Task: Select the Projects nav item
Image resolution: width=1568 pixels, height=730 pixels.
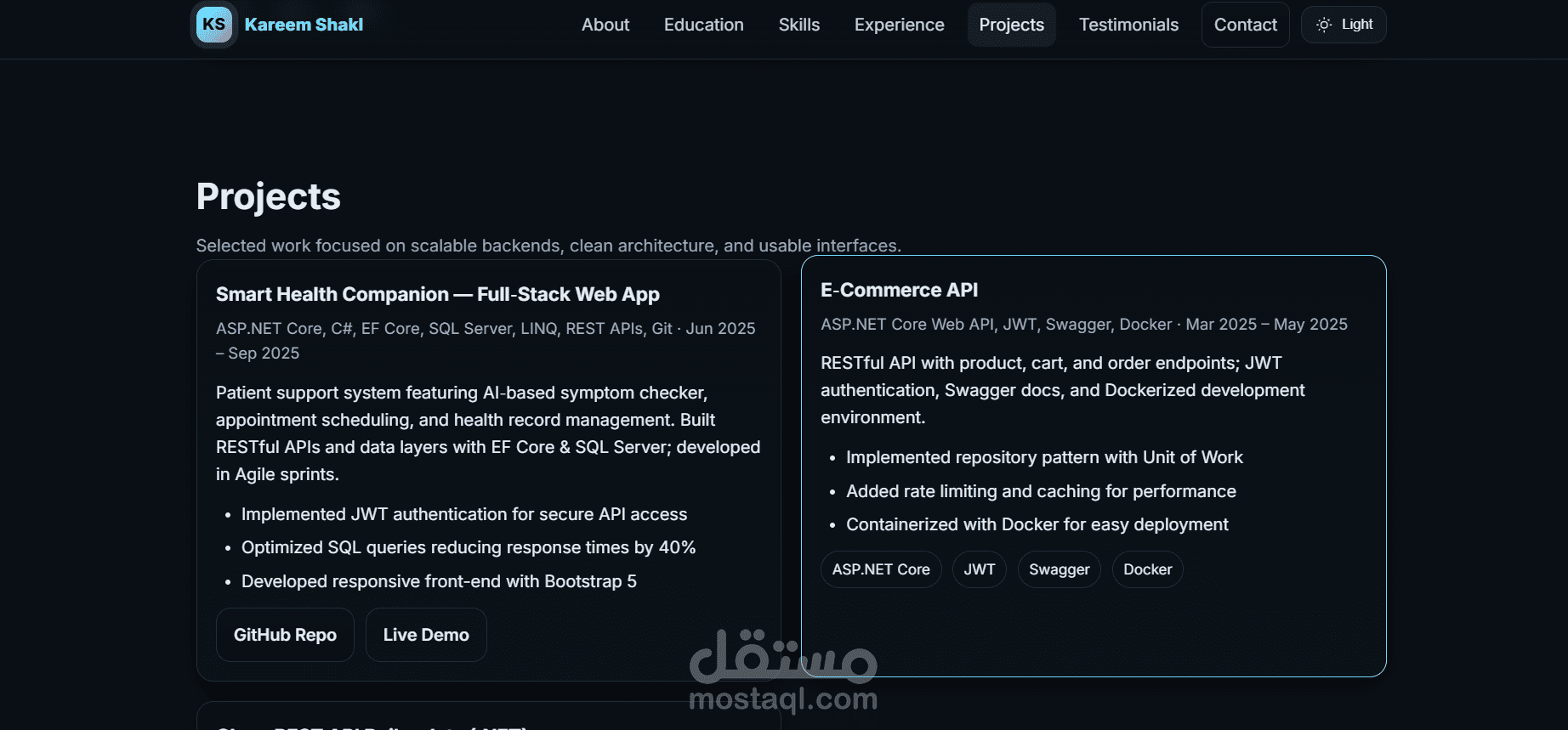Action: click(1012, 25)
